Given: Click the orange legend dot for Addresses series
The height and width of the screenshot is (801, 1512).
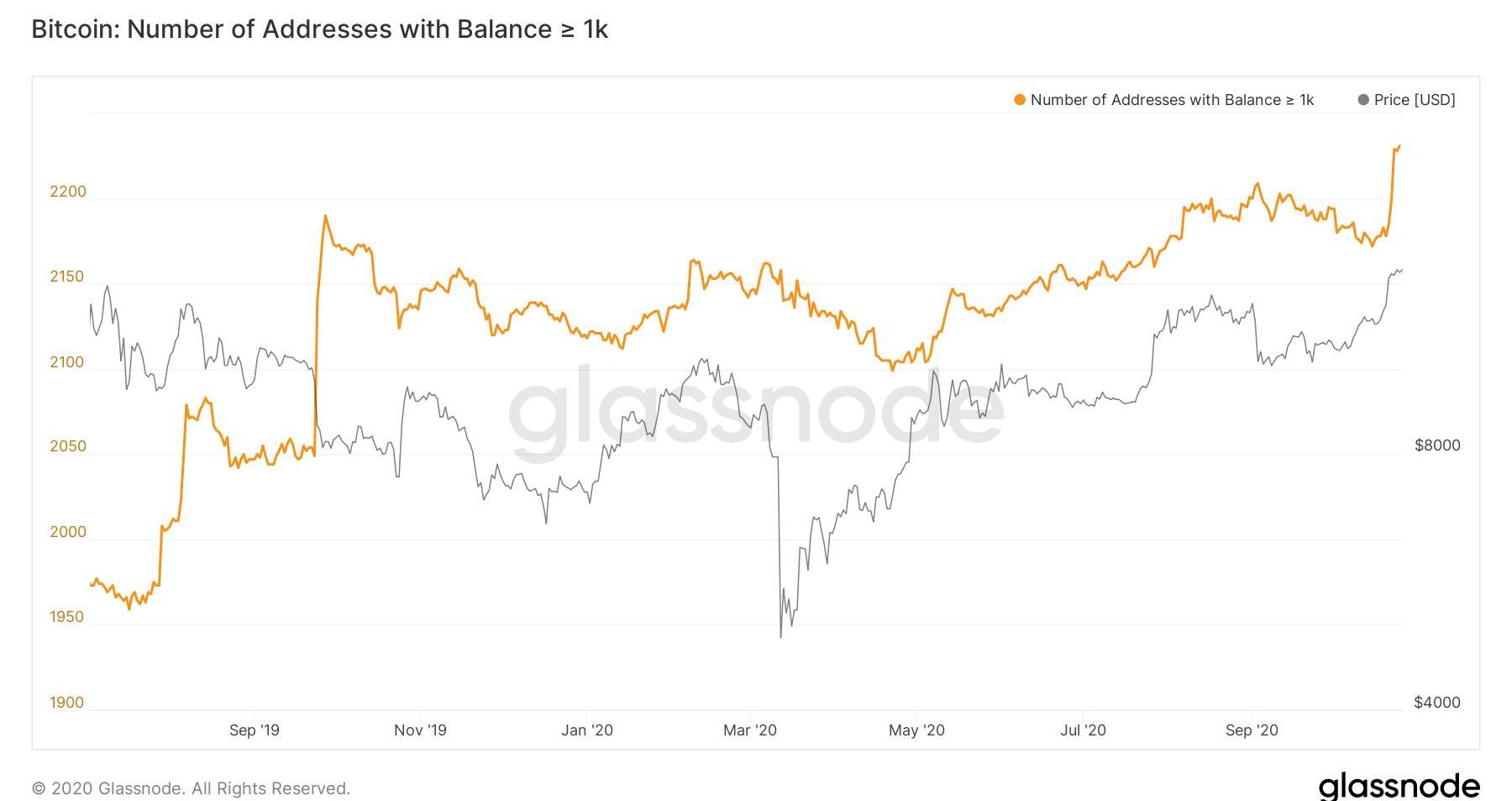Looking at the screenshot, I should (x=1020, y=100).
